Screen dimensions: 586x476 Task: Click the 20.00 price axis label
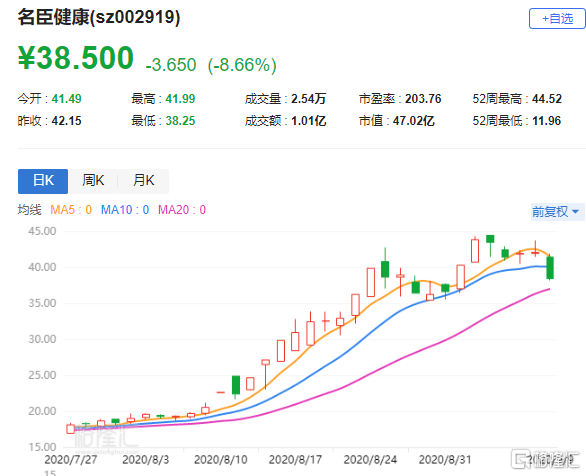tap(42, 411)
